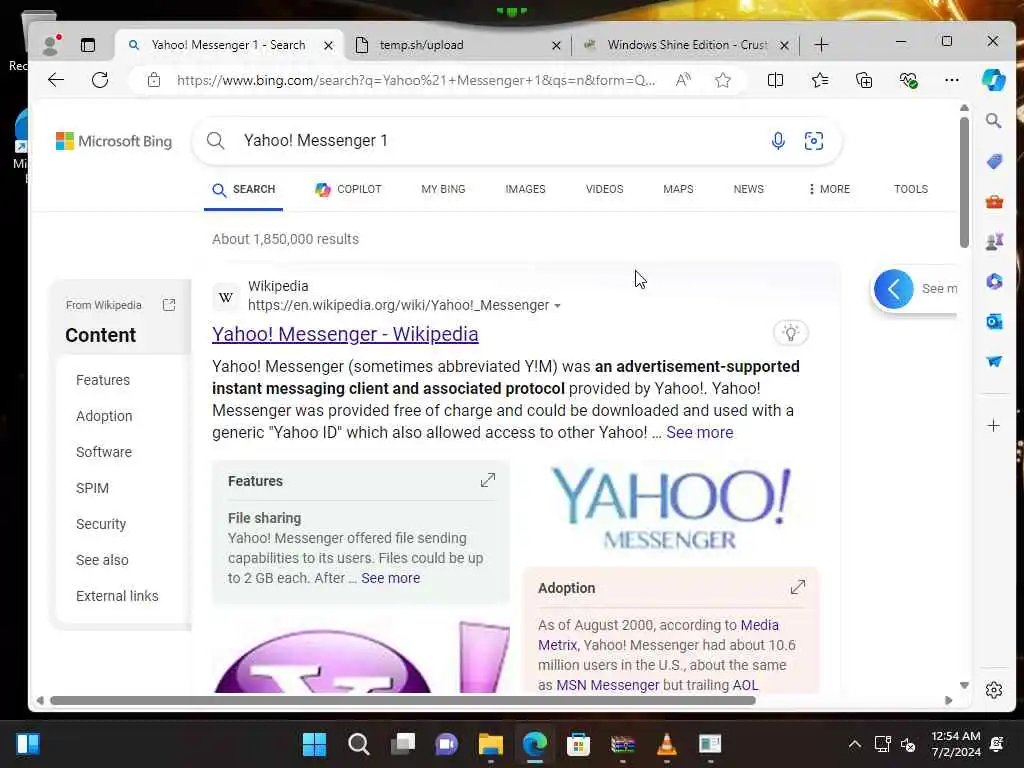Open sidebar Microsoft 365 icon
Screen dimensions: 1024x768
[x=994, y=281]
